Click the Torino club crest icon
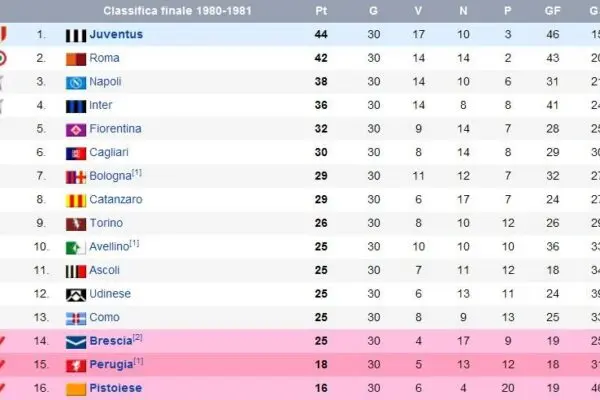 pyautogui.click(x=75, y=223)
